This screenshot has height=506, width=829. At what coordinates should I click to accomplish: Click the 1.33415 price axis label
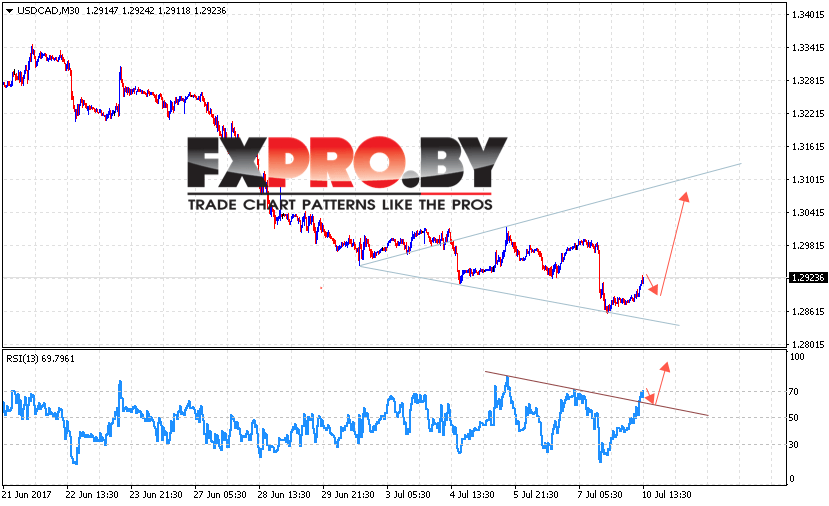(x=808, y=48)
